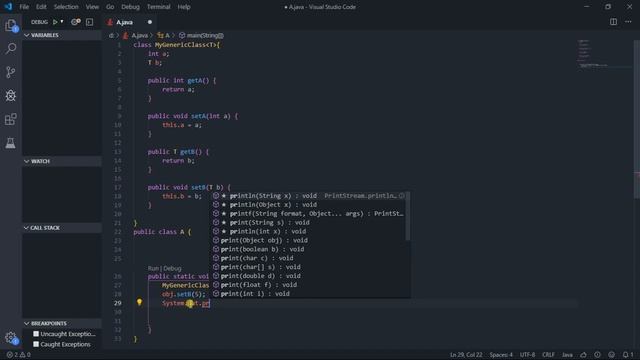640x360 pixels.
Task: Open the Manage gear icon
Action: 11,338
